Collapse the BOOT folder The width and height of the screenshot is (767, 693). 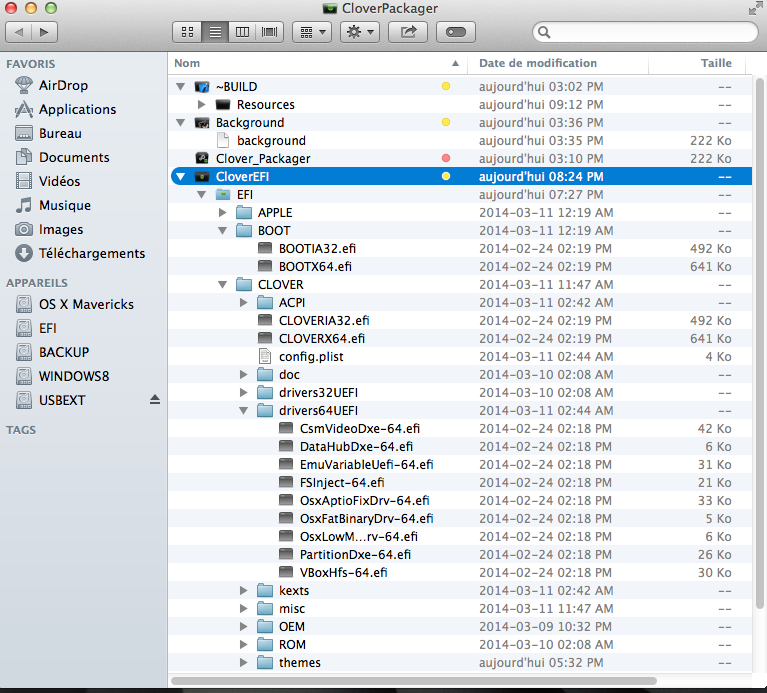(x=223, y=231)
